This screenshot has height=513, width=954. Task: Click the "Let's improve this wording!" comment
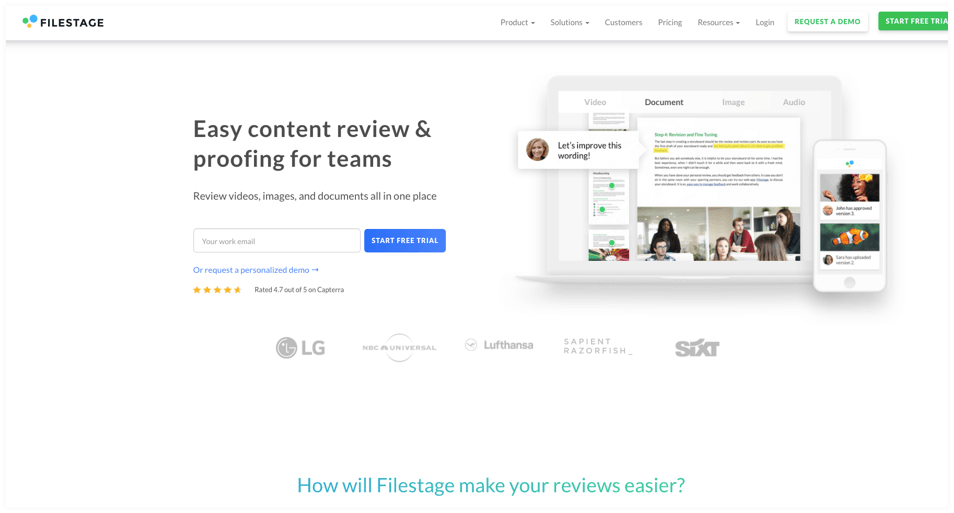click(590, 150)
